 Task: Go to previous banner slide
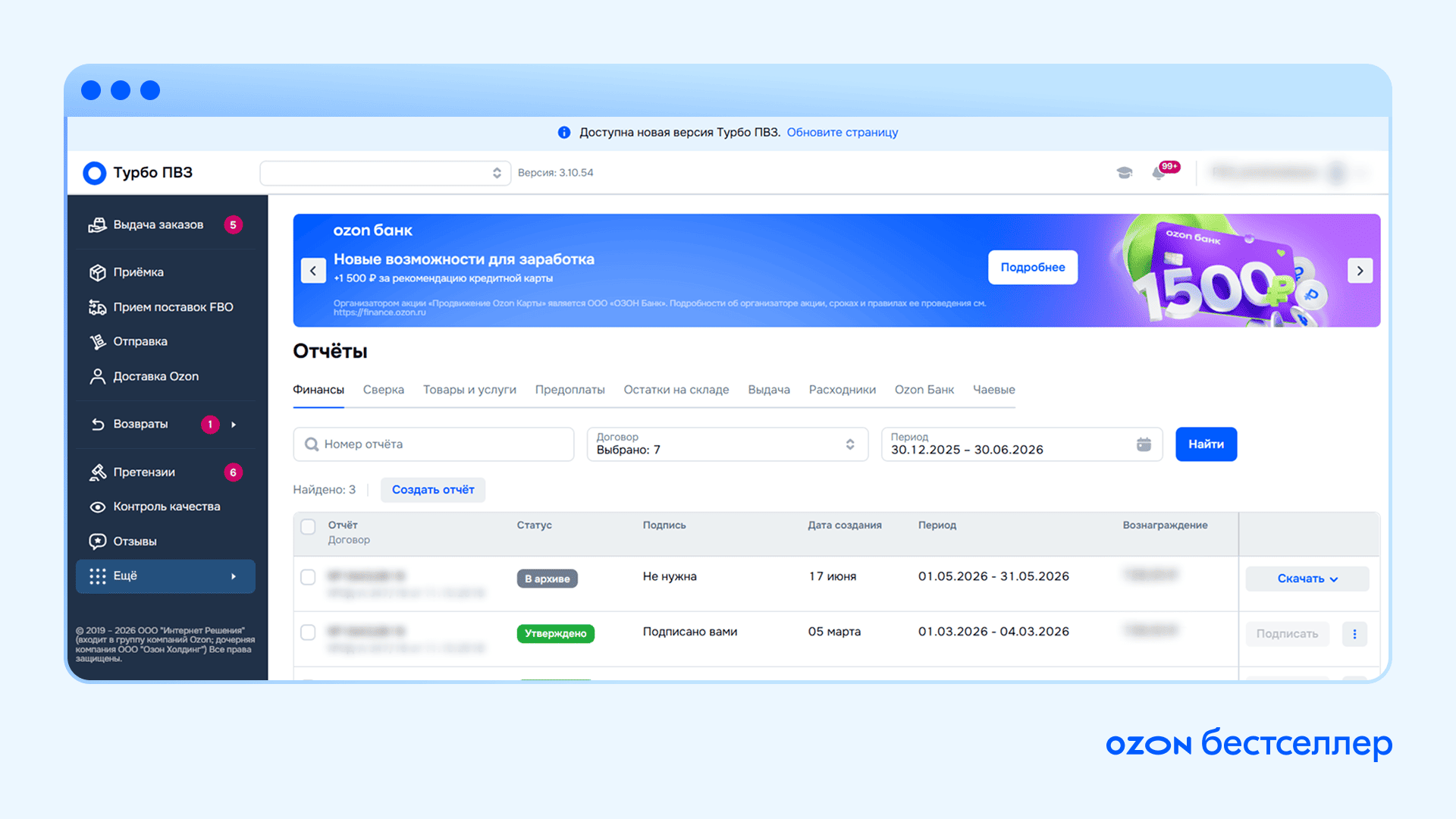pos(313,271)
